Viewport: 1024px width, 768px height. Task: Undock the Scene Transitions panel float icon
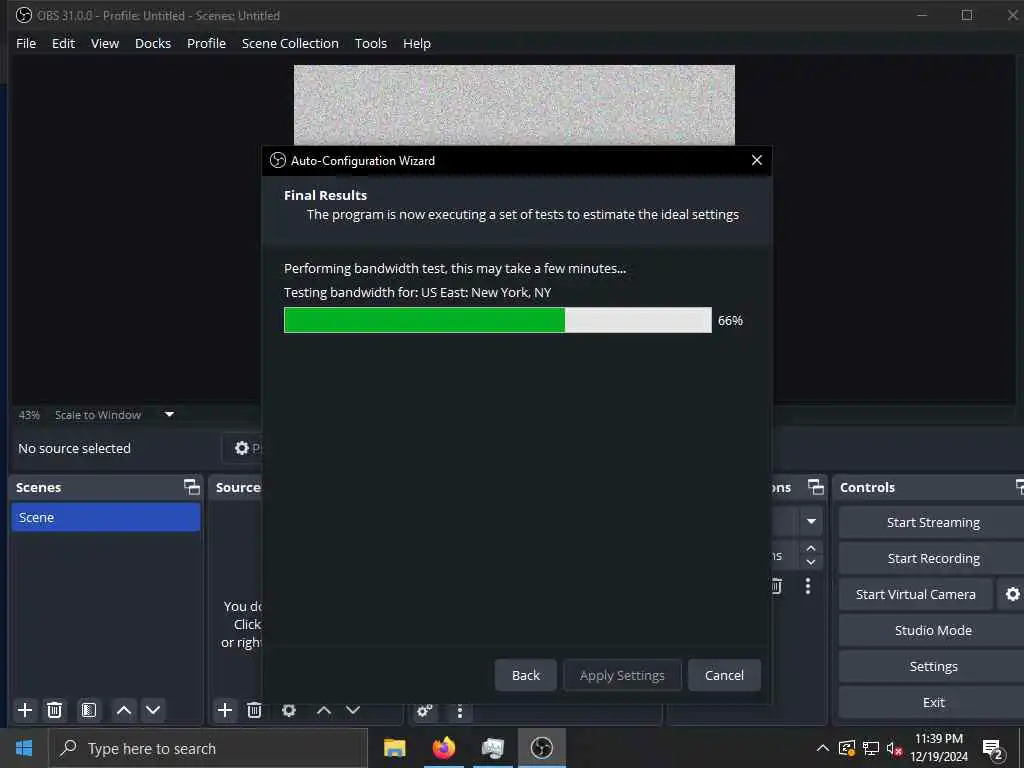pos(816,487)
